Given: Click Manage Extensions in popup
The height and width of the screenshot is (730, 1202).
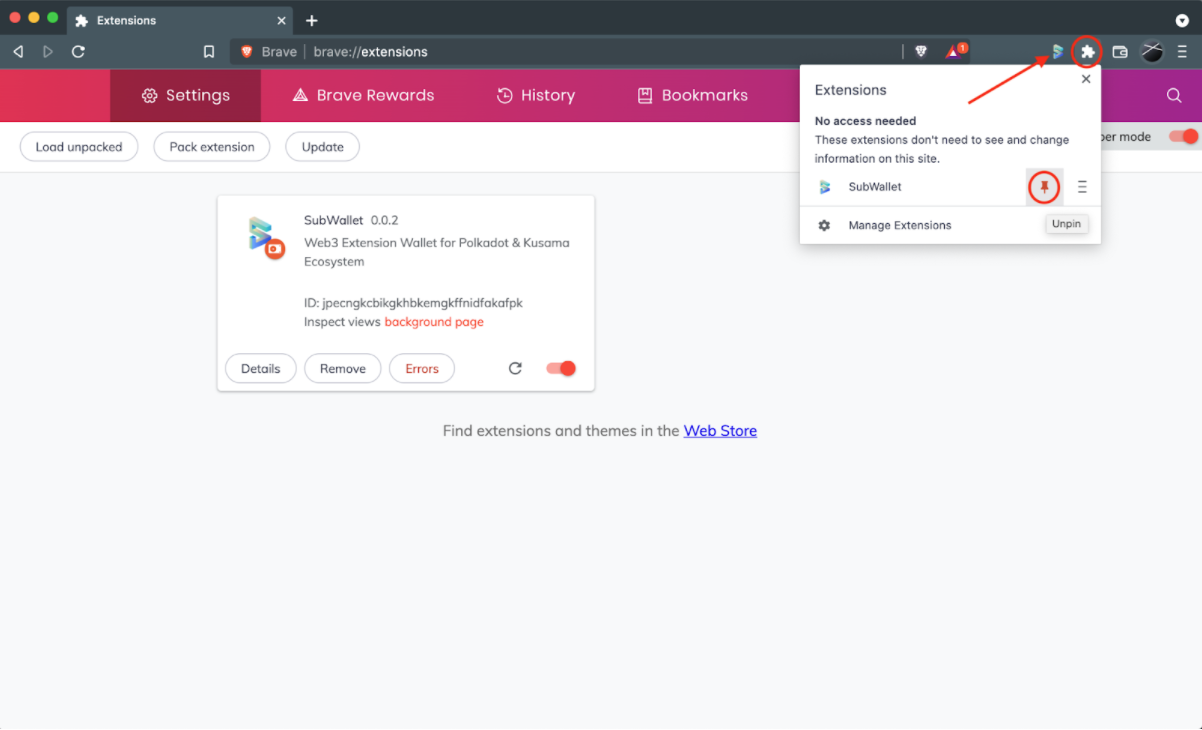Looking at the screenshot, I should (x=900, y=225).
